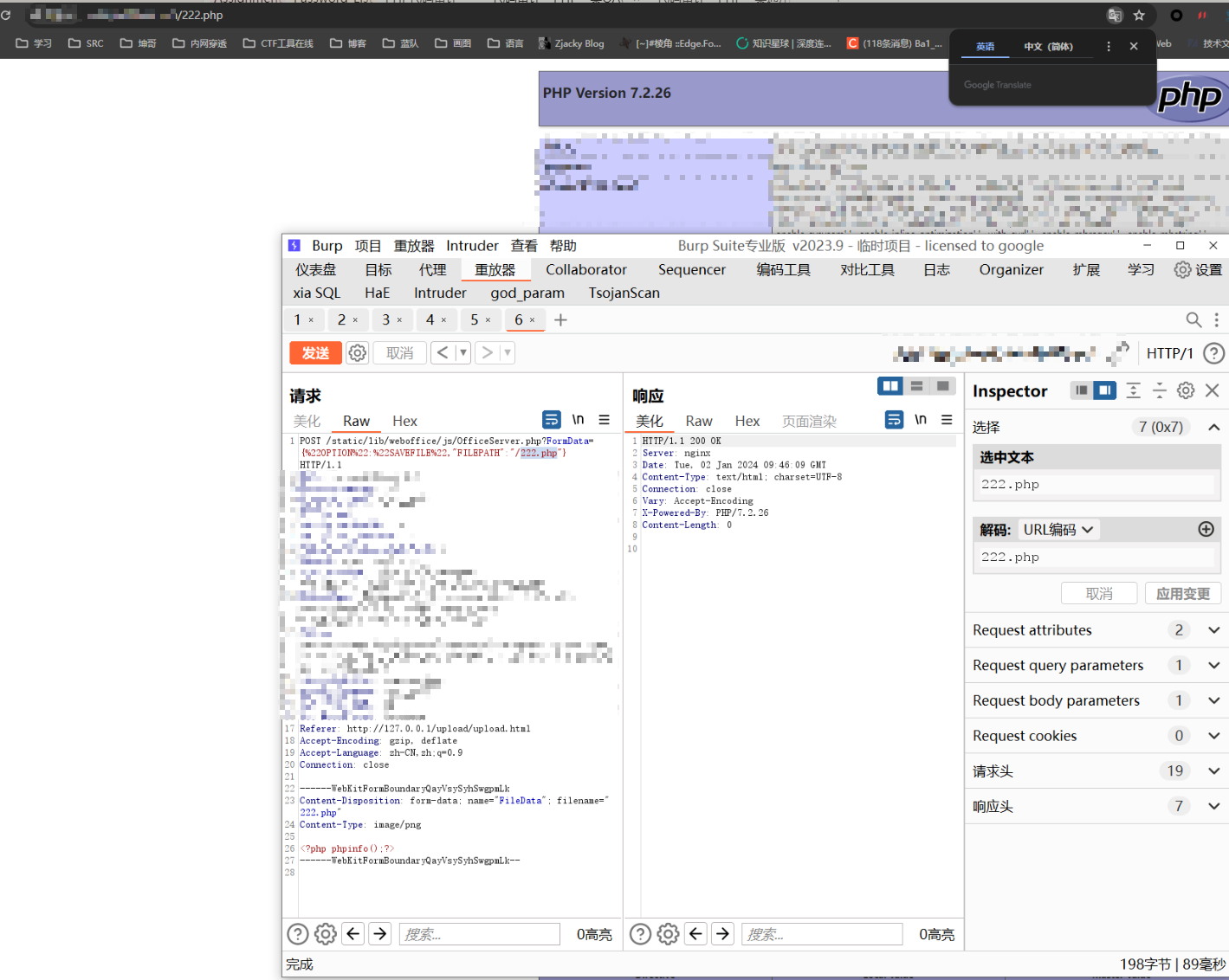Open request pane help icon
This screenshot has height=980, width=1229.
[x=297, y=934]
